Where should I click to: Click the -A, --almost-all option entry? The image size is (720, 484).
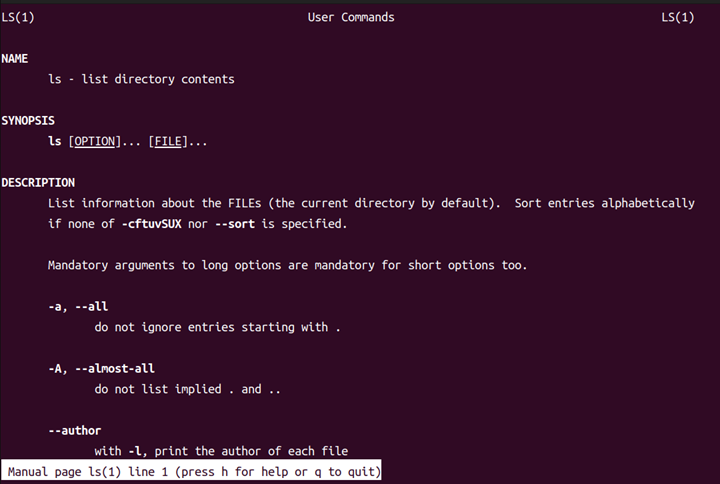click(101, 369)
